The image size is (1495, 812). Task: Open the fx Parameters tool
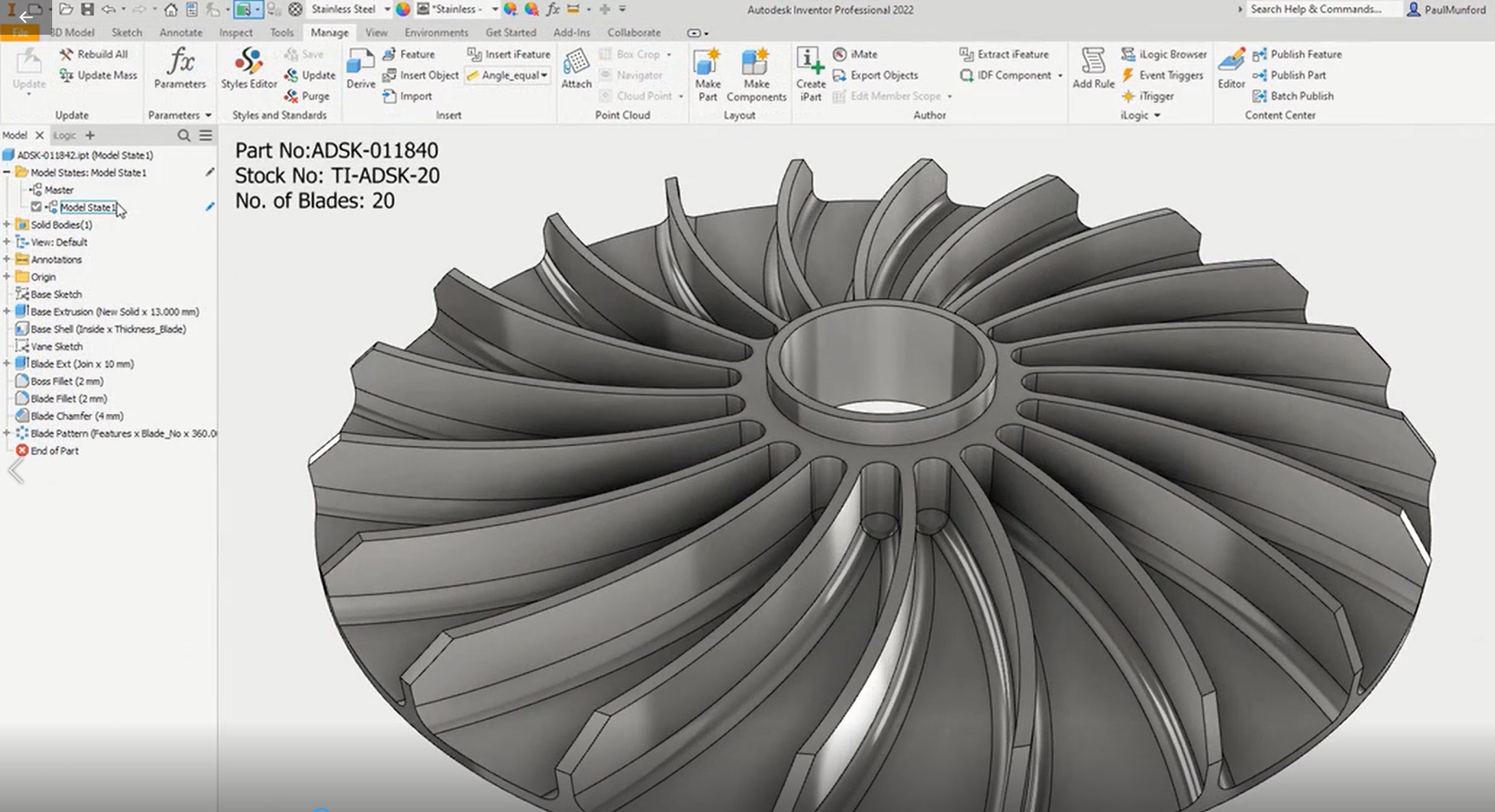180,69
